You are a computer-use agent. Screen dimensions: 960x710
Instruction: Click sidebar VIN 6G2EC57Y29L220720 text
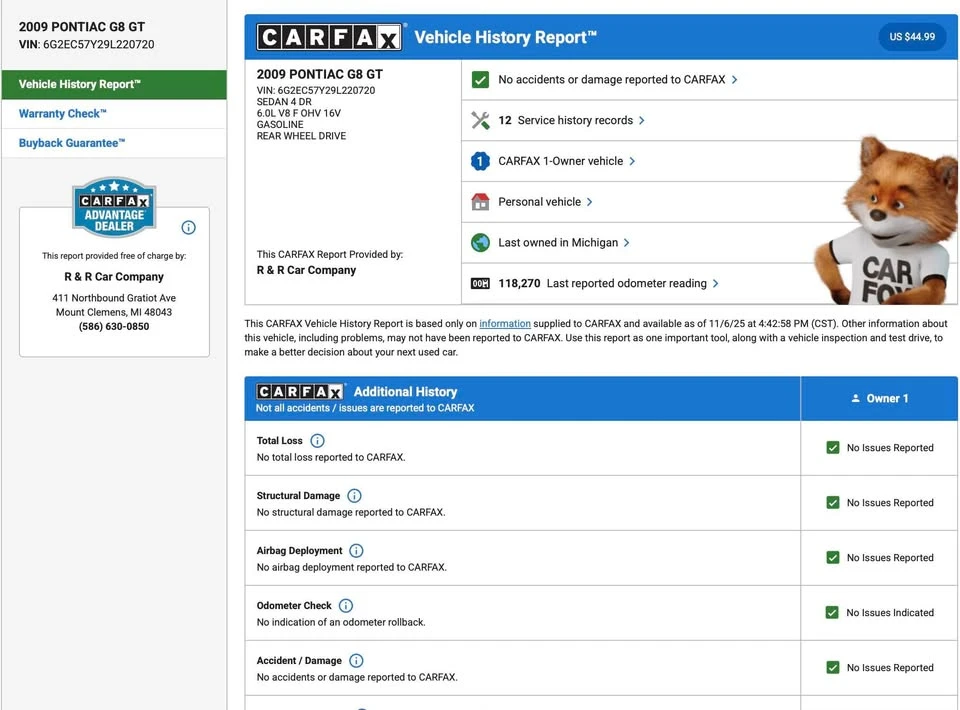click(x=86, y=45)
